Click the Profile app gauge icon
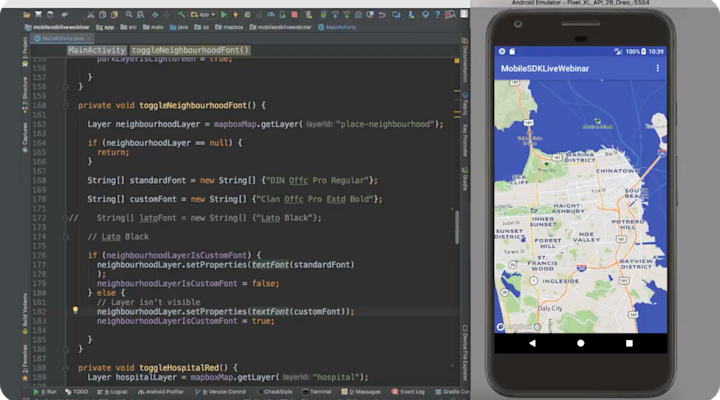Screen dimensions: 720x400 [271, 15]
